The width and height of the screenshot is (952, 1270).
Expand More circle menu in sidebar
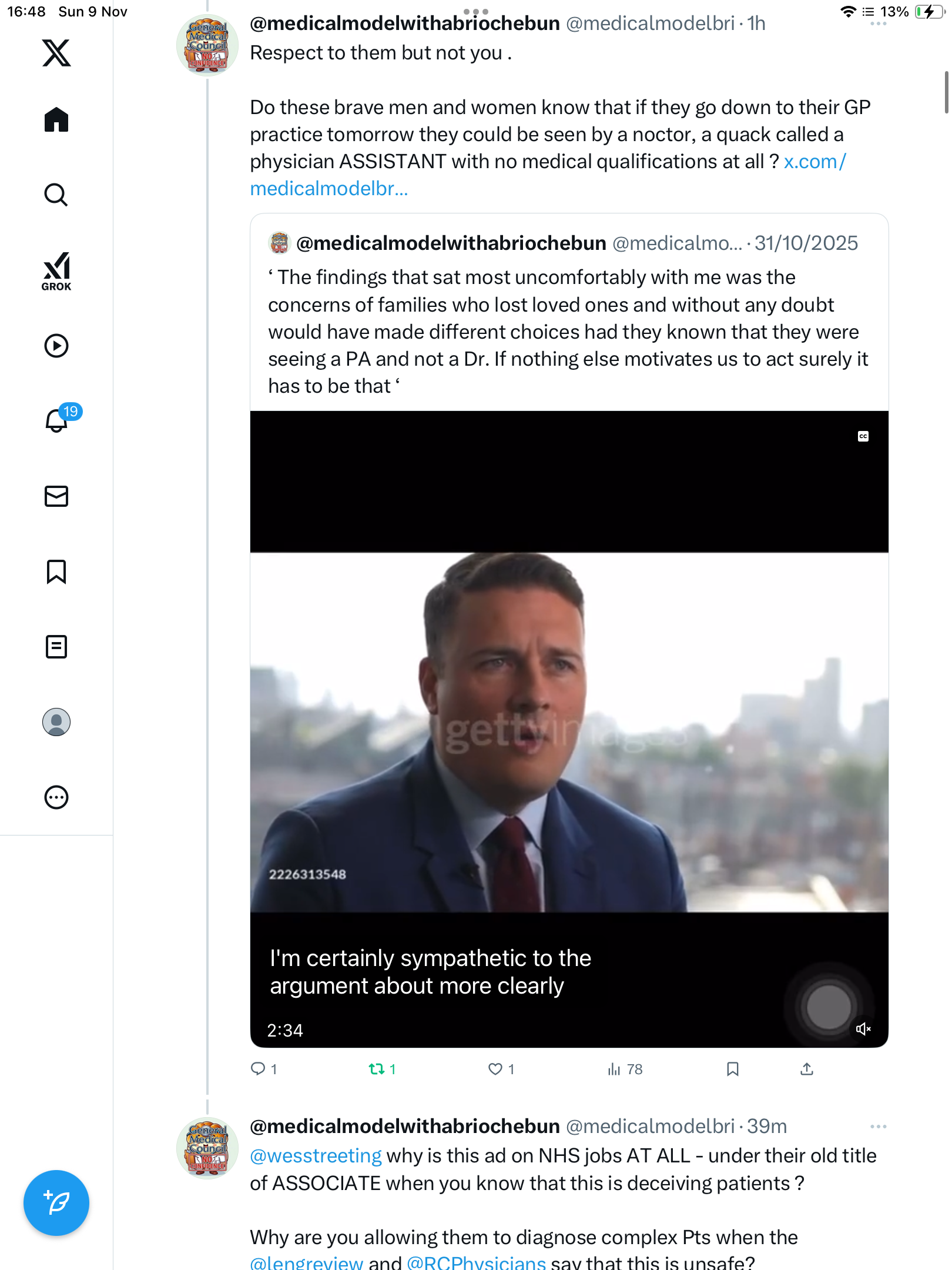click(56, 797)
